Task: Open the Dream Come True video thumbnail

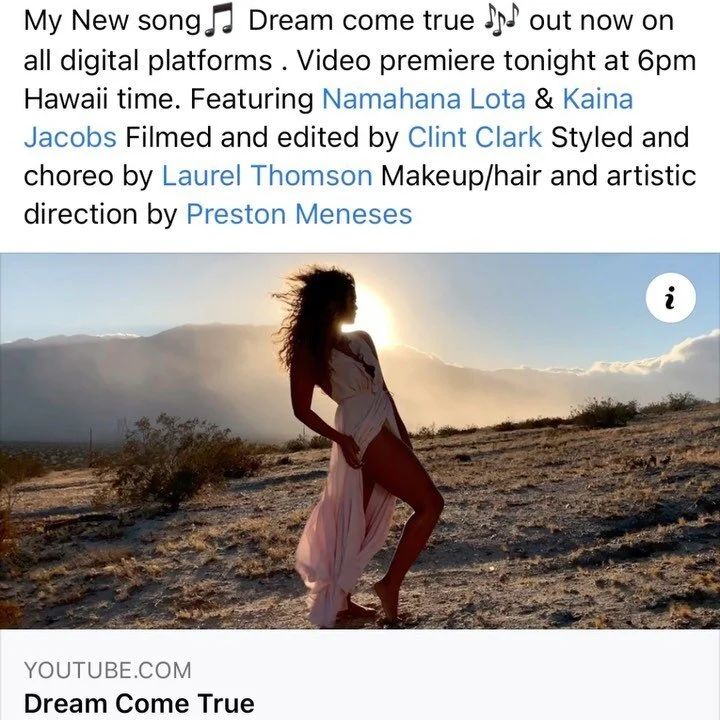Action: tap(360, 440)
